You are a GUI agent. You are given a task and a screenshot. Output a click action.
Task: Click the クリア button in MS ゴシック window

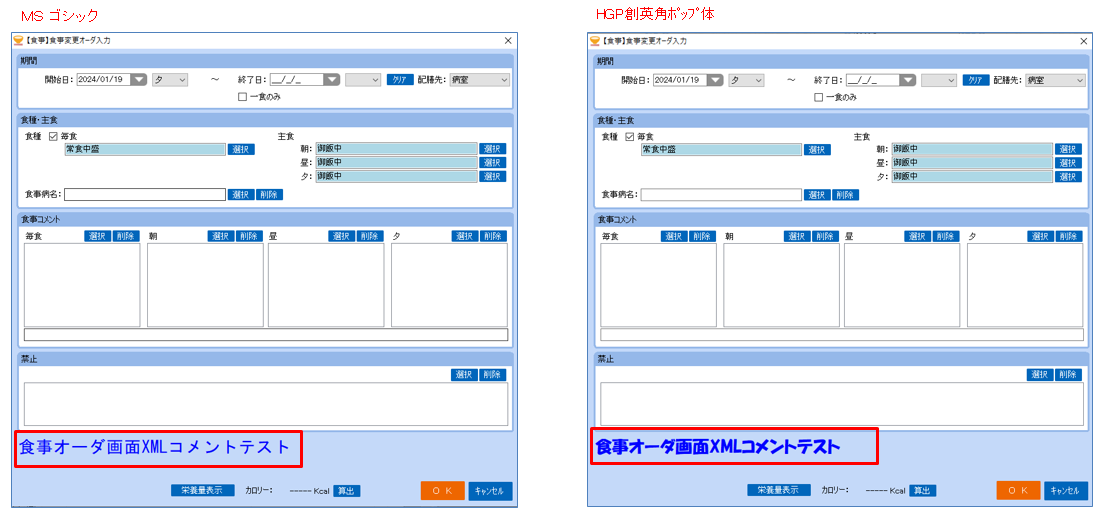[x=400, y=80]
